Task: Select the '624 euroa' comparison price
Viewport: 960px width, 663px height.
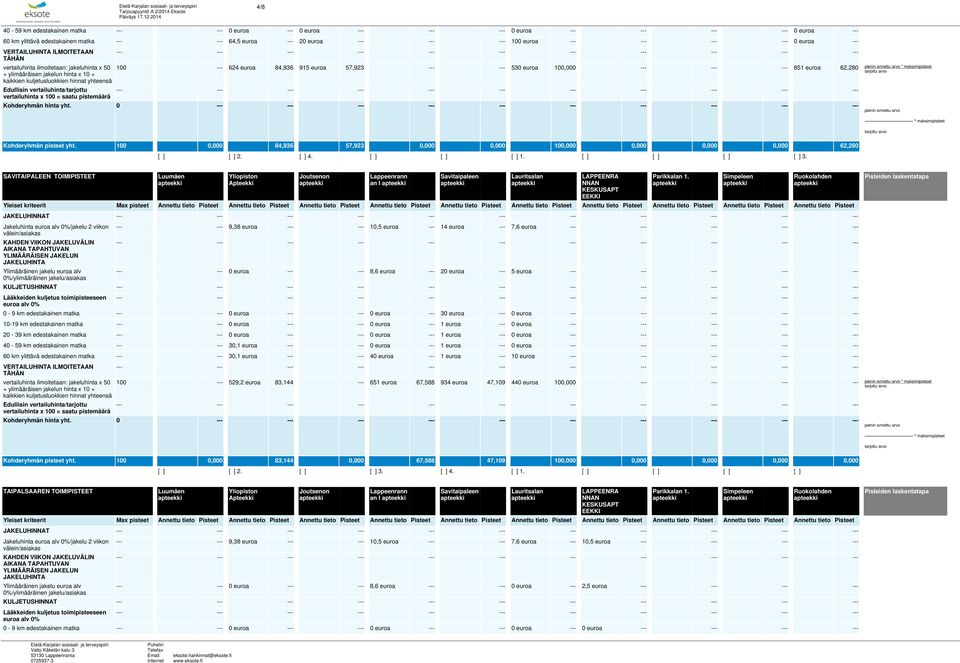Action: 242,67
